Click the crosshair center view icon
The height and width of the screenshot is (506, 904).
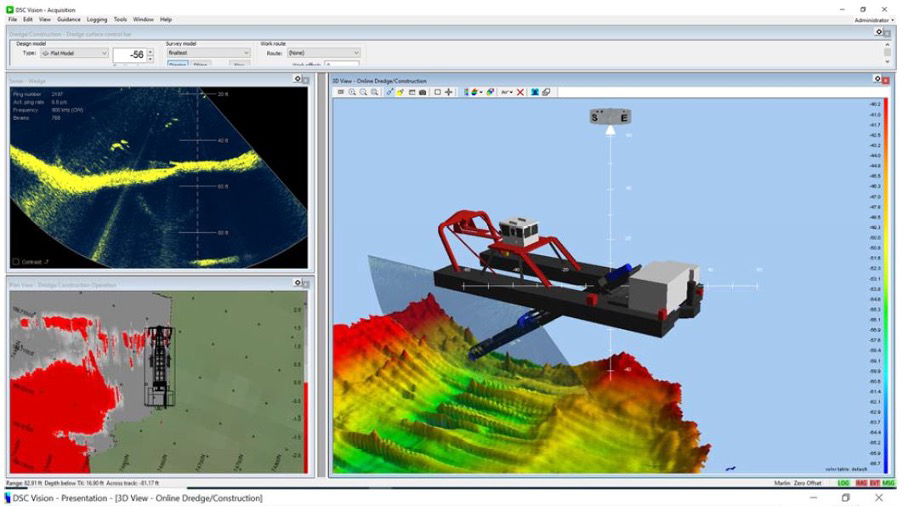tap(448, 92)
